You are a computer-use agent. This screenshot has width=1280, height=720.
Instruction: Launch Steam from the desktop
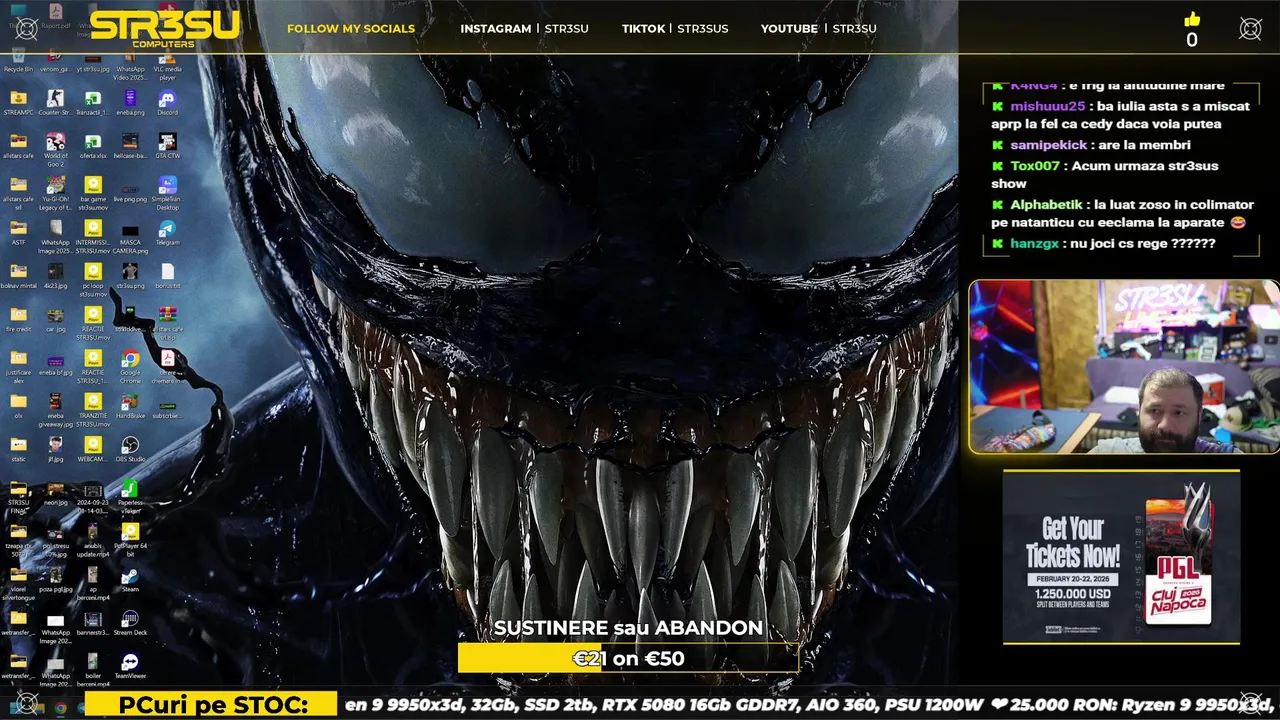(x=130, y=579)
